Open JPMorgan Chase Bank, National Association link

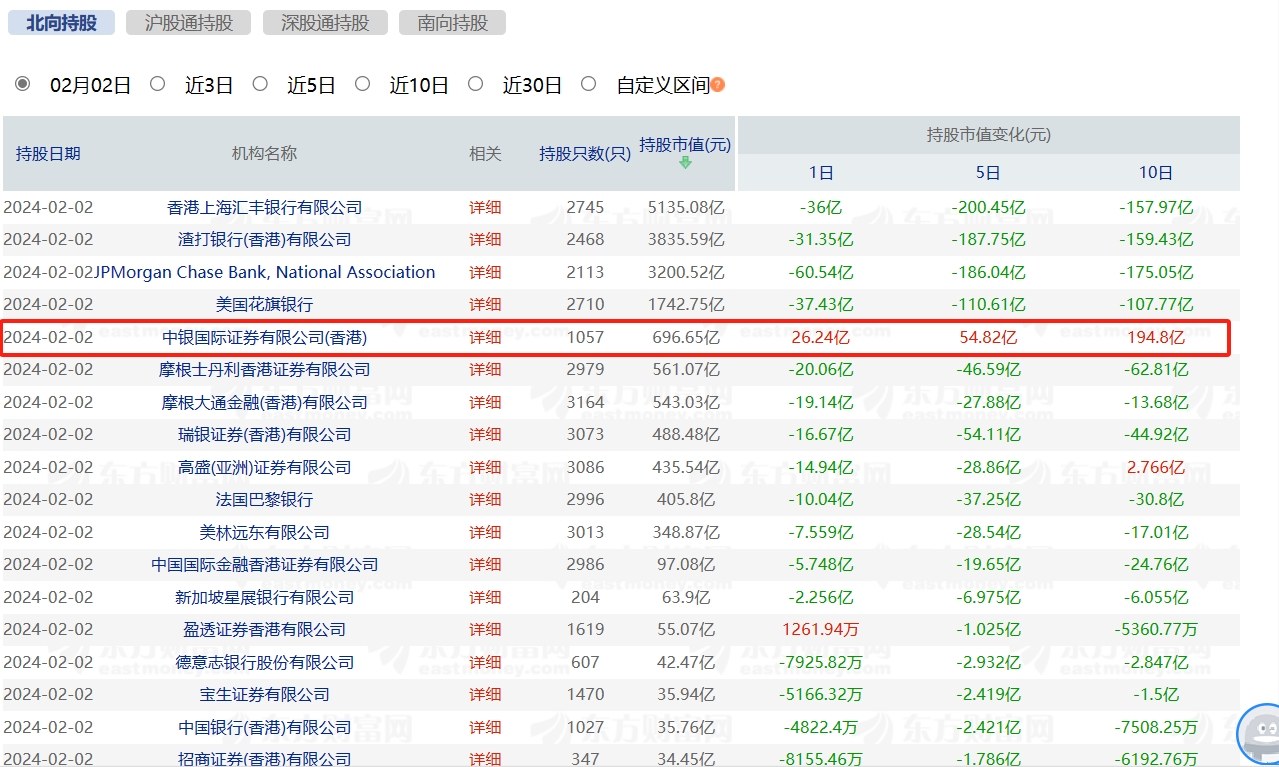(265, 272)
